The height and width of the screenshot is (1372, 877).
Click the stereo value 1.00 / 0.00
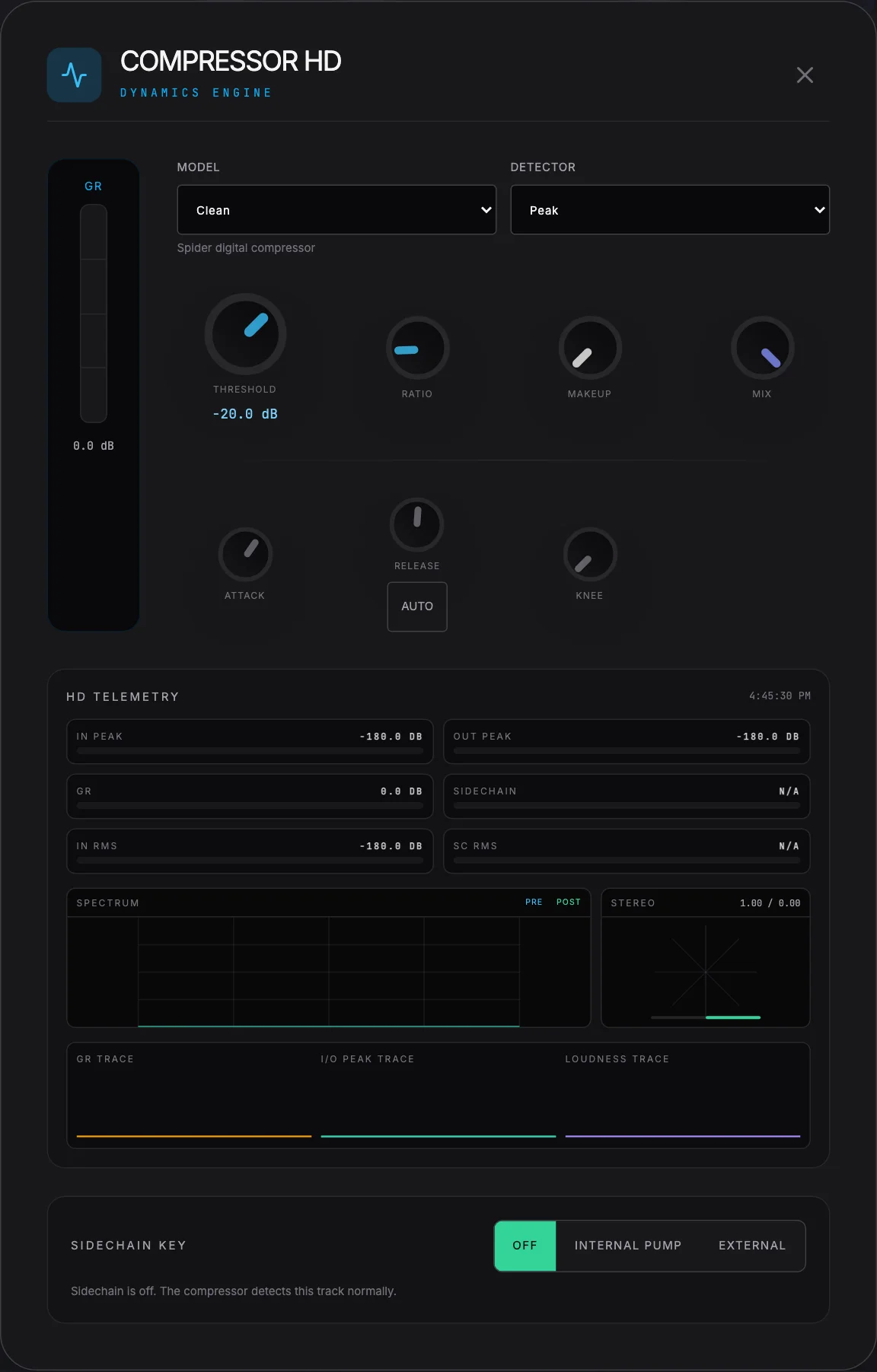point(770,903)
